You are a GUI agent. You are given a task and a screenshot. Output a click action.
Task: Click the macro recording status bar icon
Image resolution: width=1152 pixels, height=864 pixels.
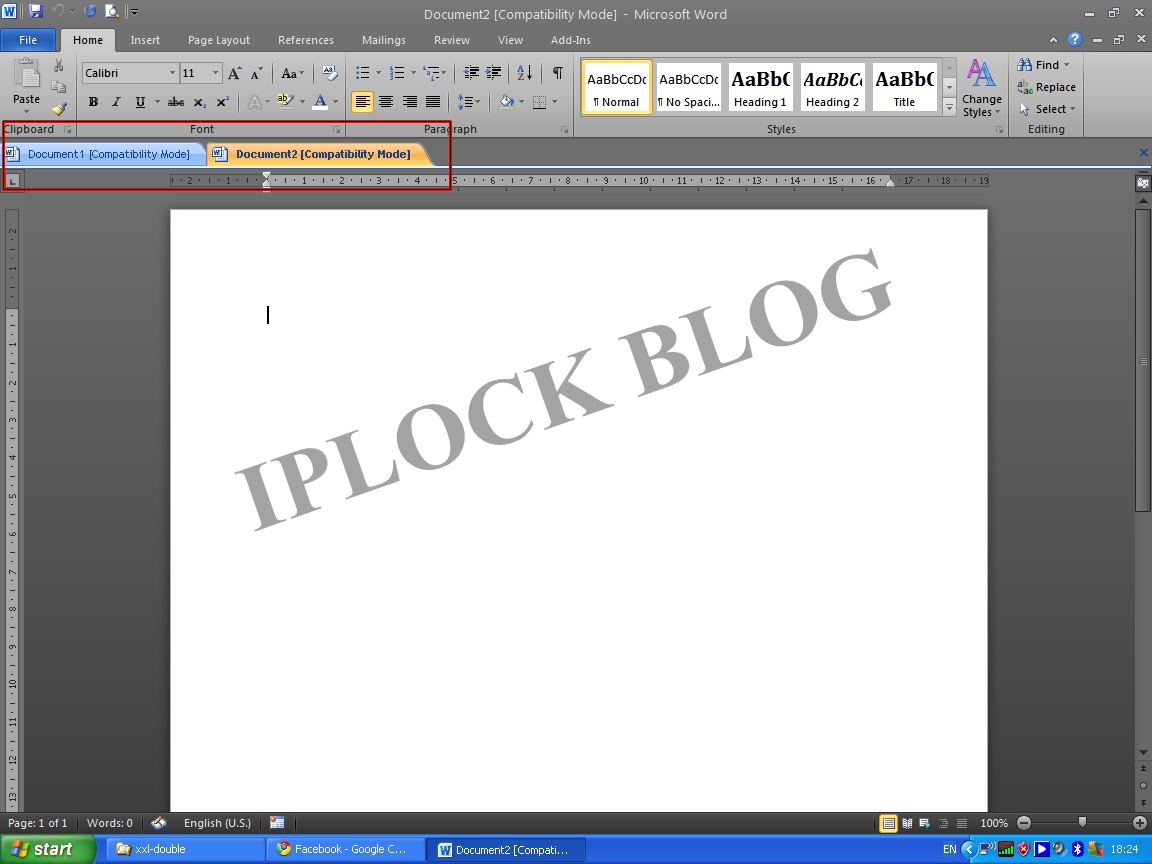277,823
